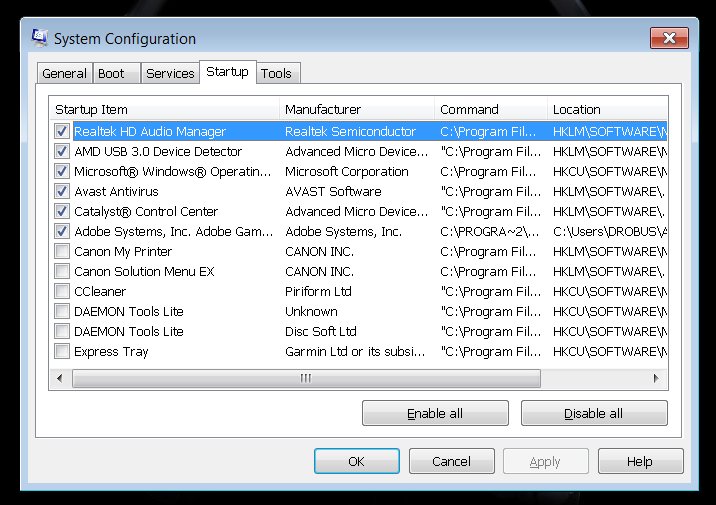Switch to the General tab
This screenshot has width=716, height=505.
point(64,73)
